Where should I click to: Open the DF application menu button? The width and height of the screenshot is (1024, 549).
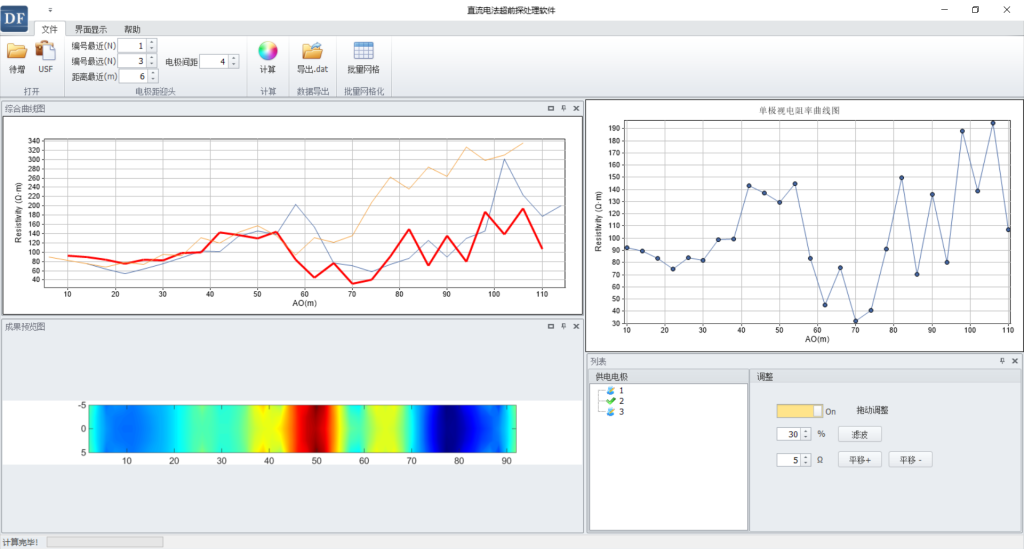[14, 18]
